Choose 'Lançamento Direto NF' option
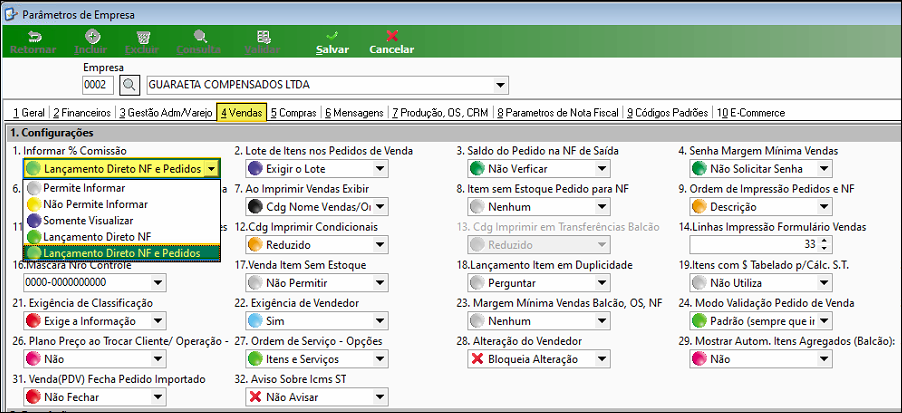Image resolution: width=902 pixels, height=413 pixels. (121, 236)
